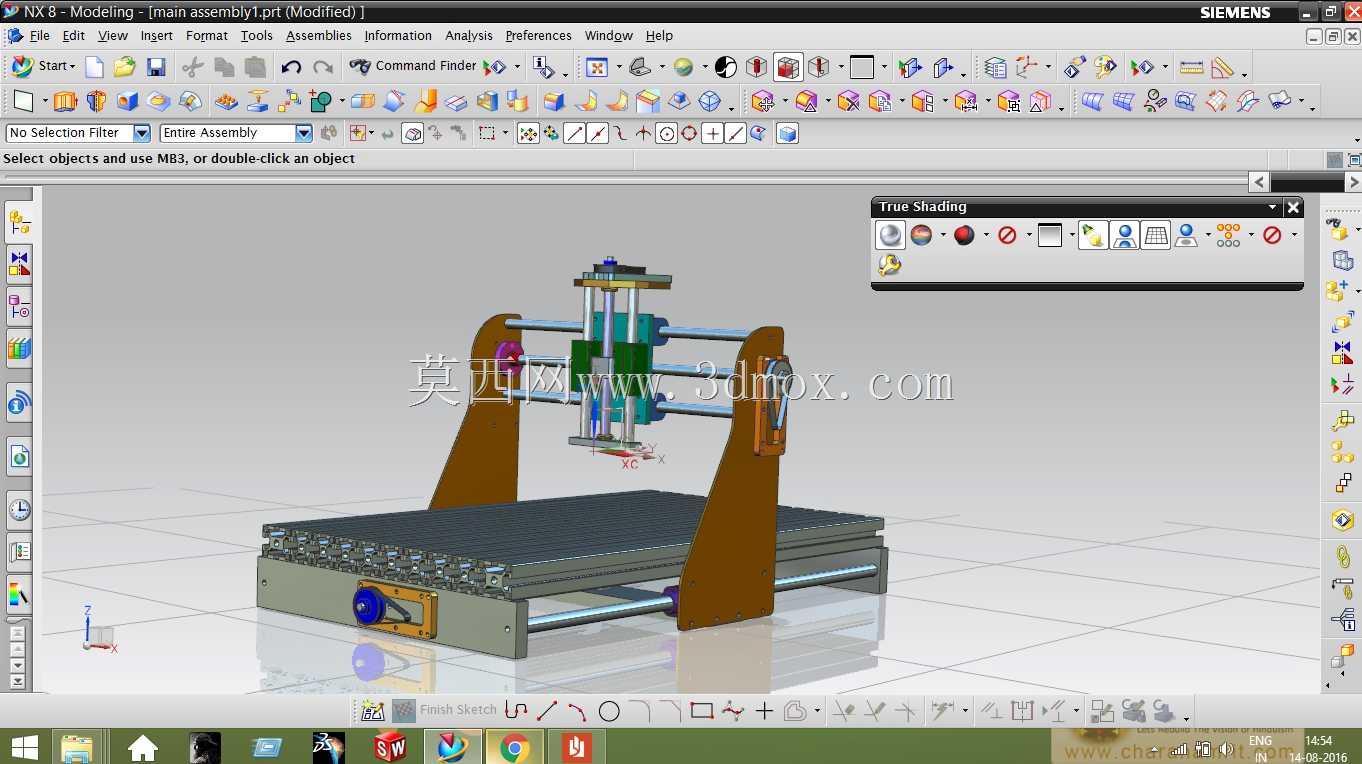Toggle Enable Snap Point button
The width and height of the screenshot is (1362, 764).
tap(528, 133)
